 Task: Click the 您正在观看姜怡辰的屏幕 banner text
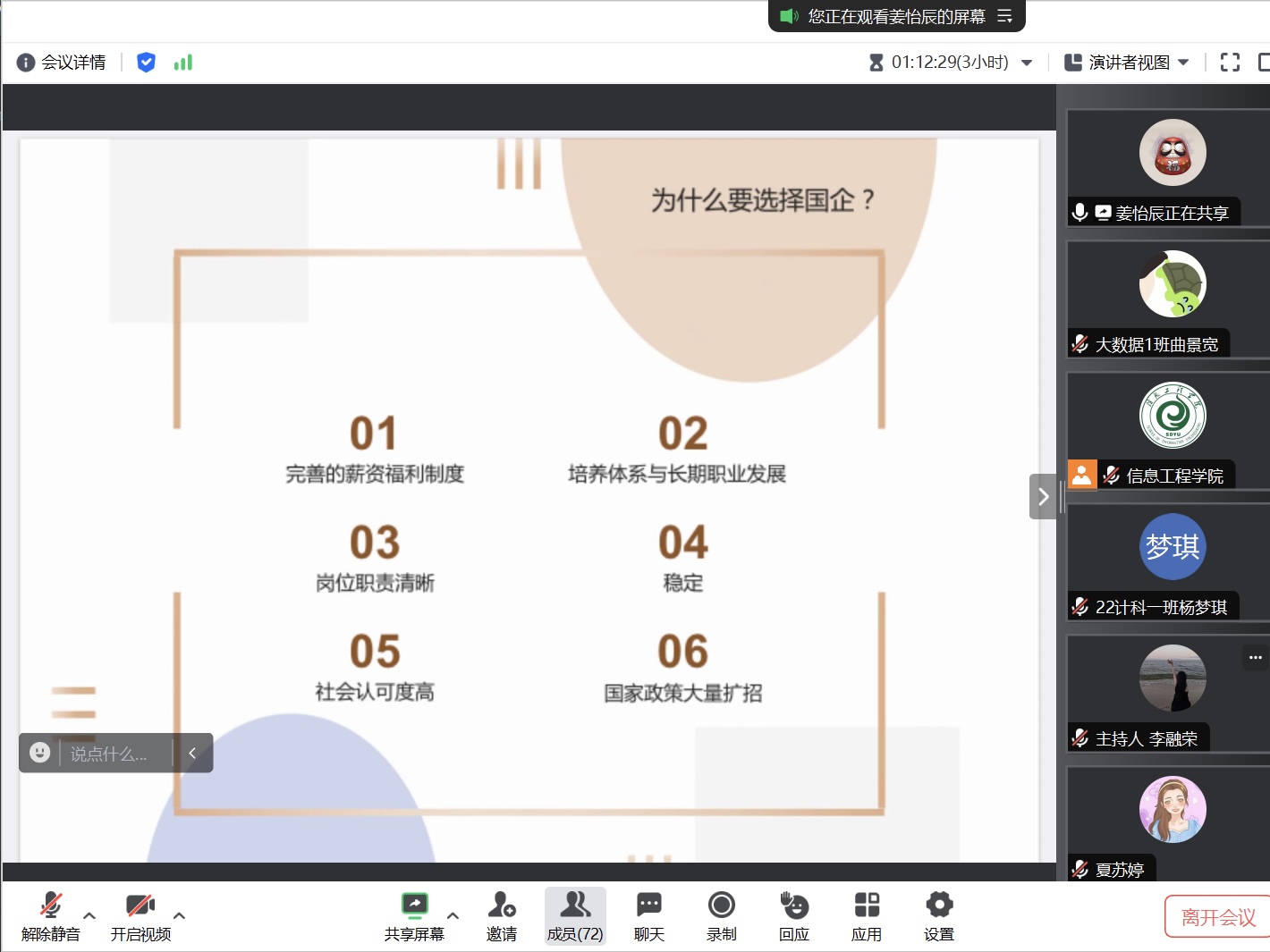coord(896,16)
